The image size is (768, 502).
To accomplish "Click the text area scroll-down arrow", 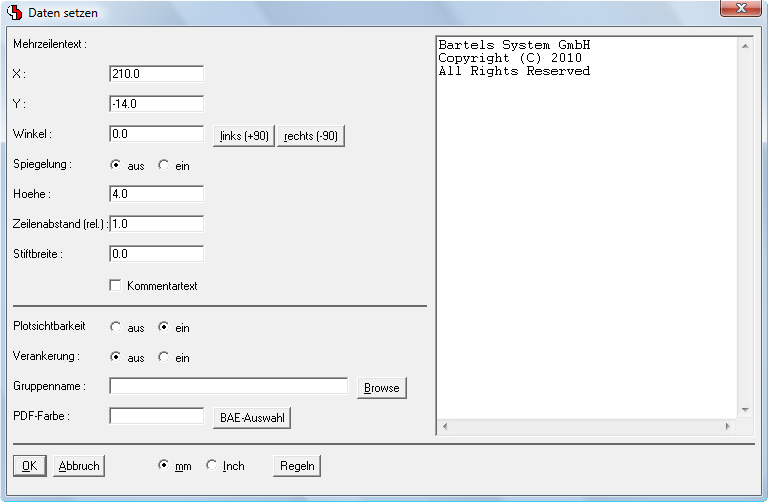I will click(743, 410).
